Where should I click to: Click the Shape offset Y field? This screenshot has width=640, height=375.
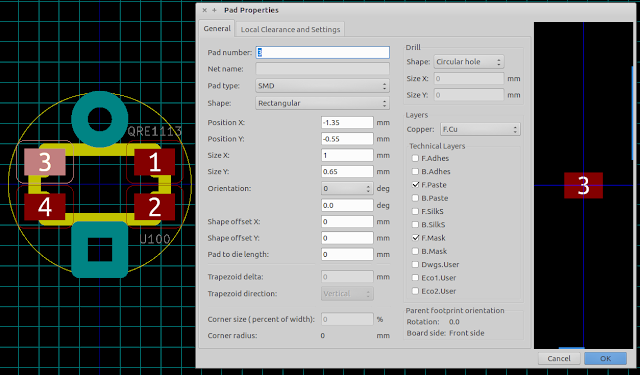pos(347,238)
